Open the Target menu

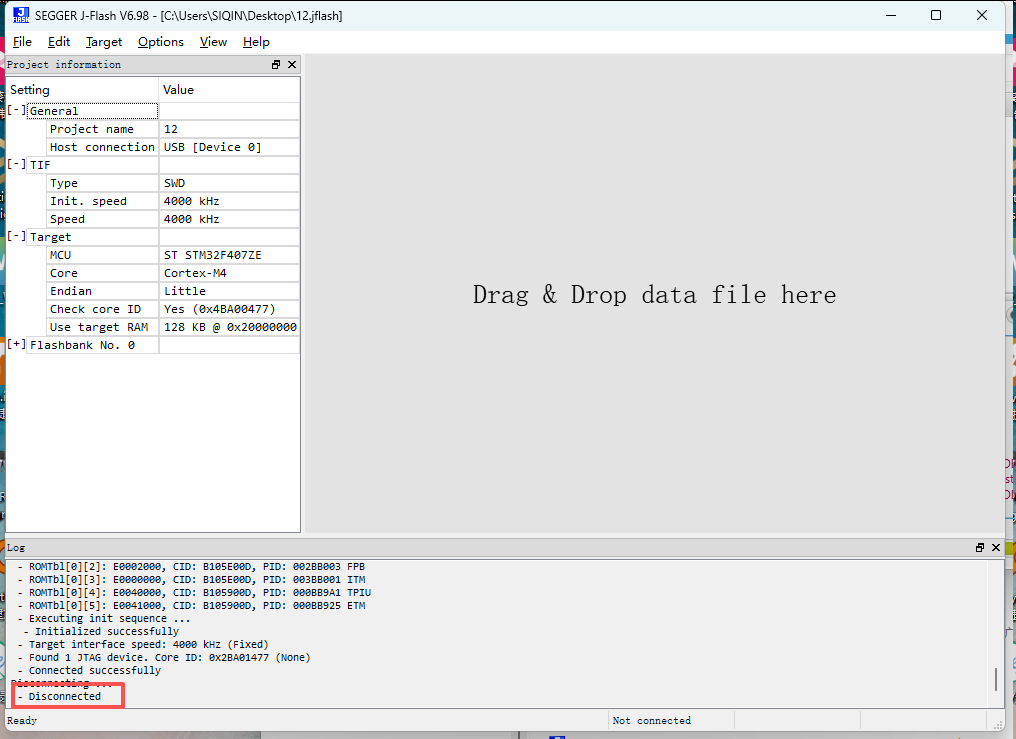point(104,42)
